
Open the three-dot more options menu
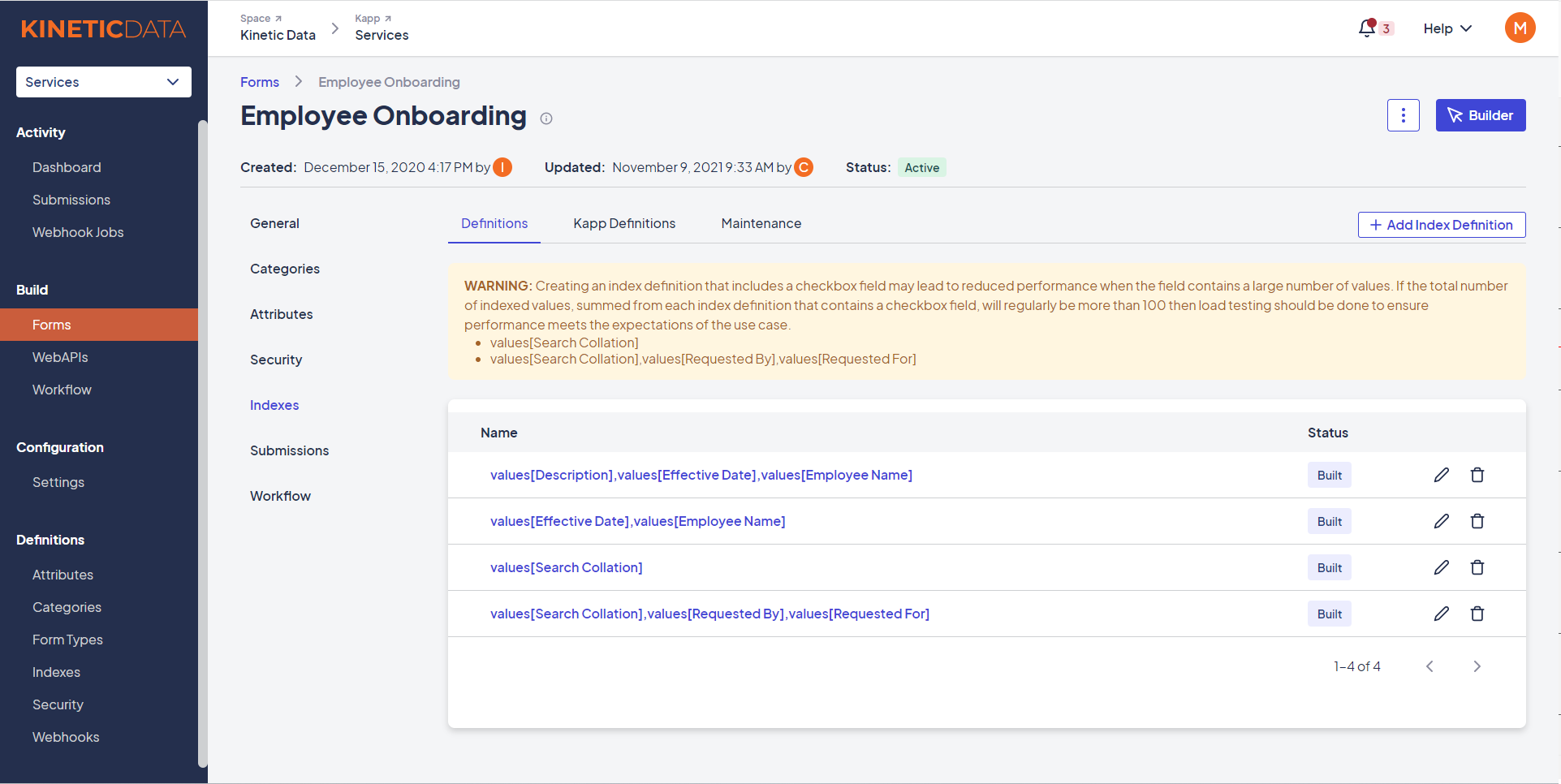pyautogui.click(x=1403, y=115)
